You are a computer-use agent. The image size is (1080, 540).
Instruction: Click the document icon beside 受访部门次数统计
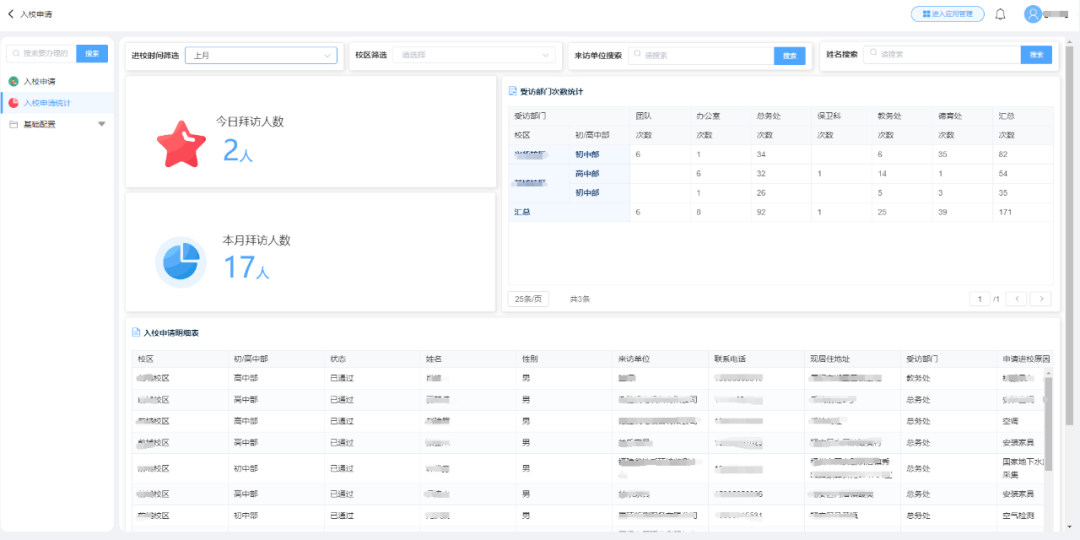tap(513, 91)
